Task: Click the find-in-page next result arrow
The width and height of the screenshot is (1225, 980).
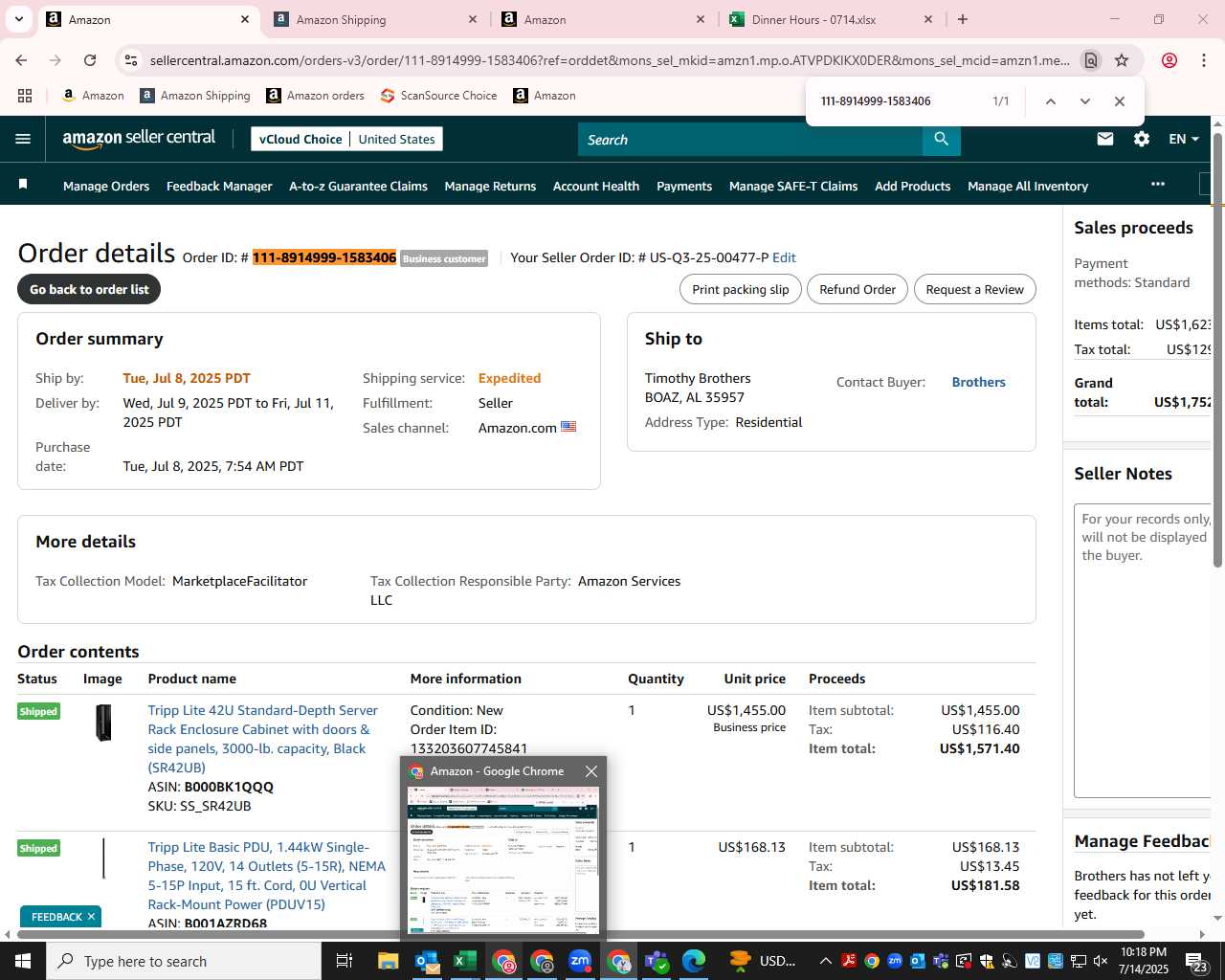Action: point(1085,101)
